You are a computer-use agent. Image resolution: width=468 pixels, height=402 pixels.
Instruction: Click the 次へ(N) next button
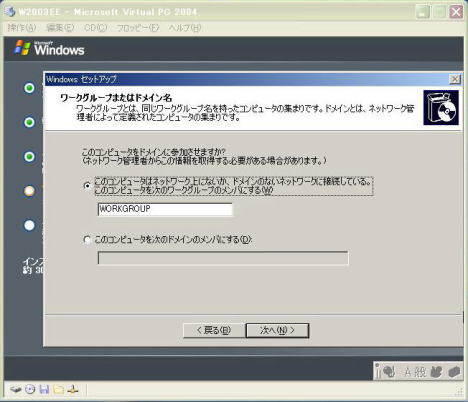[x=277, y=330]
